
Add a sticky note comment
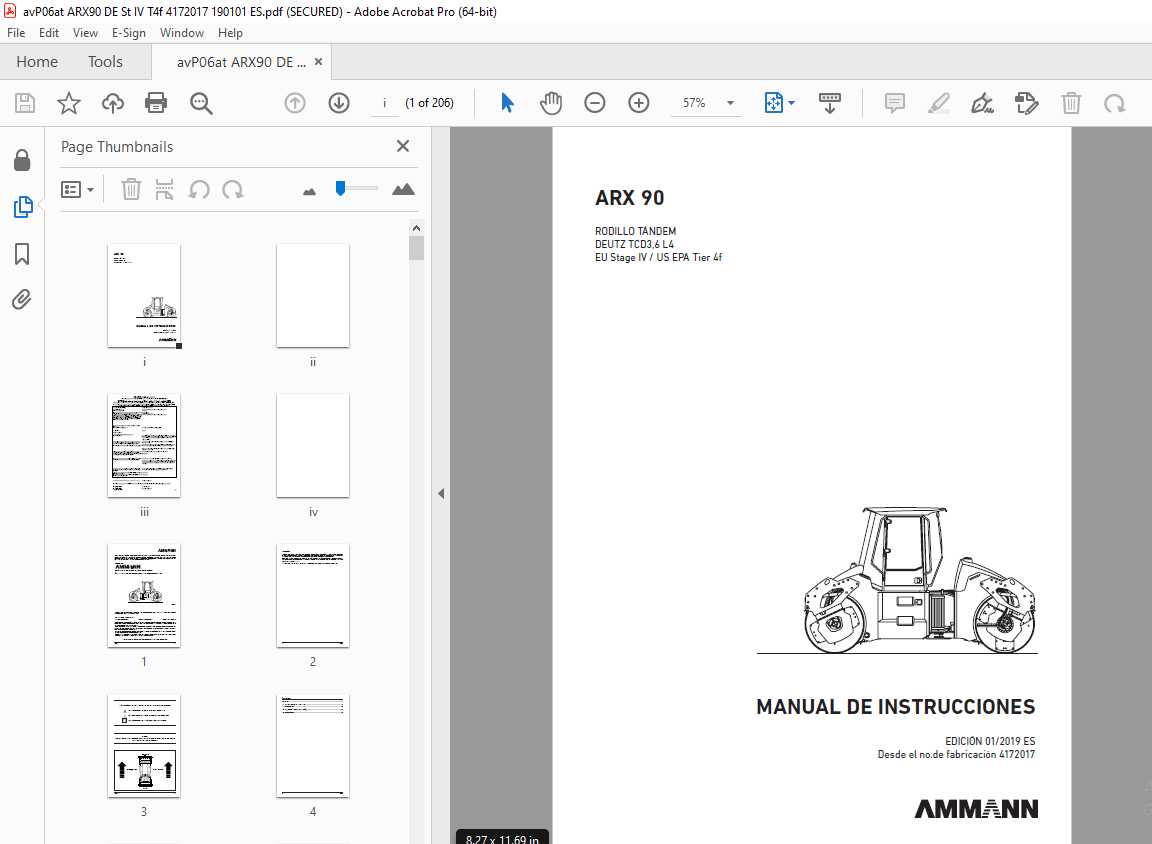click(895, 103)
